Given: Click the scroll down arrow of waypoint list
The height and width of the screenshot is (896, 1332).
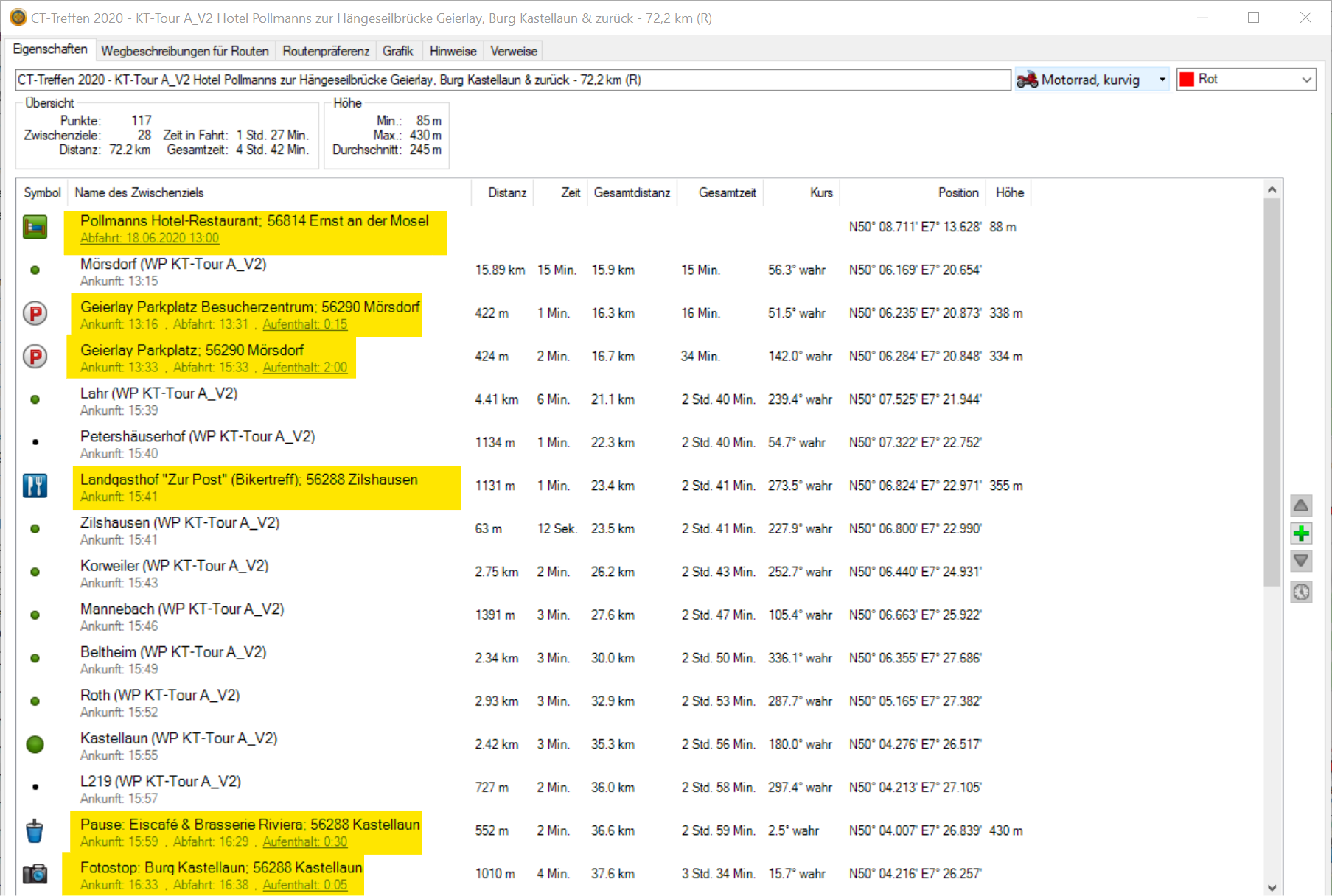Looking at the screenshot, I should click(x=1272, y=887).
